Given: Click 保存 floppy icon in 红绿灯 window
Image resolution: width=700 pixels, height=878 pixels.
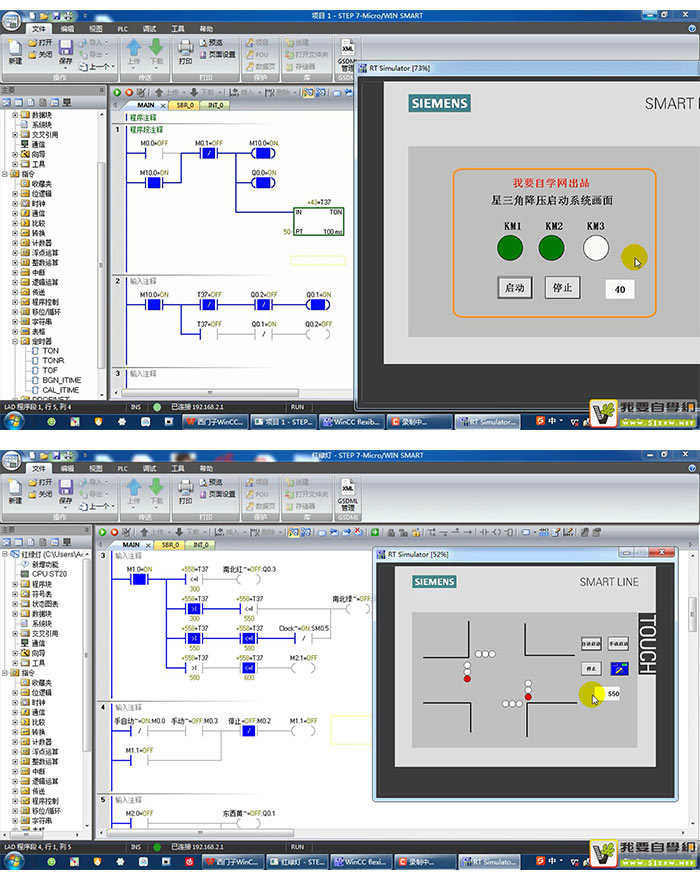Looking at the screenshot, I should coord(66,488).
